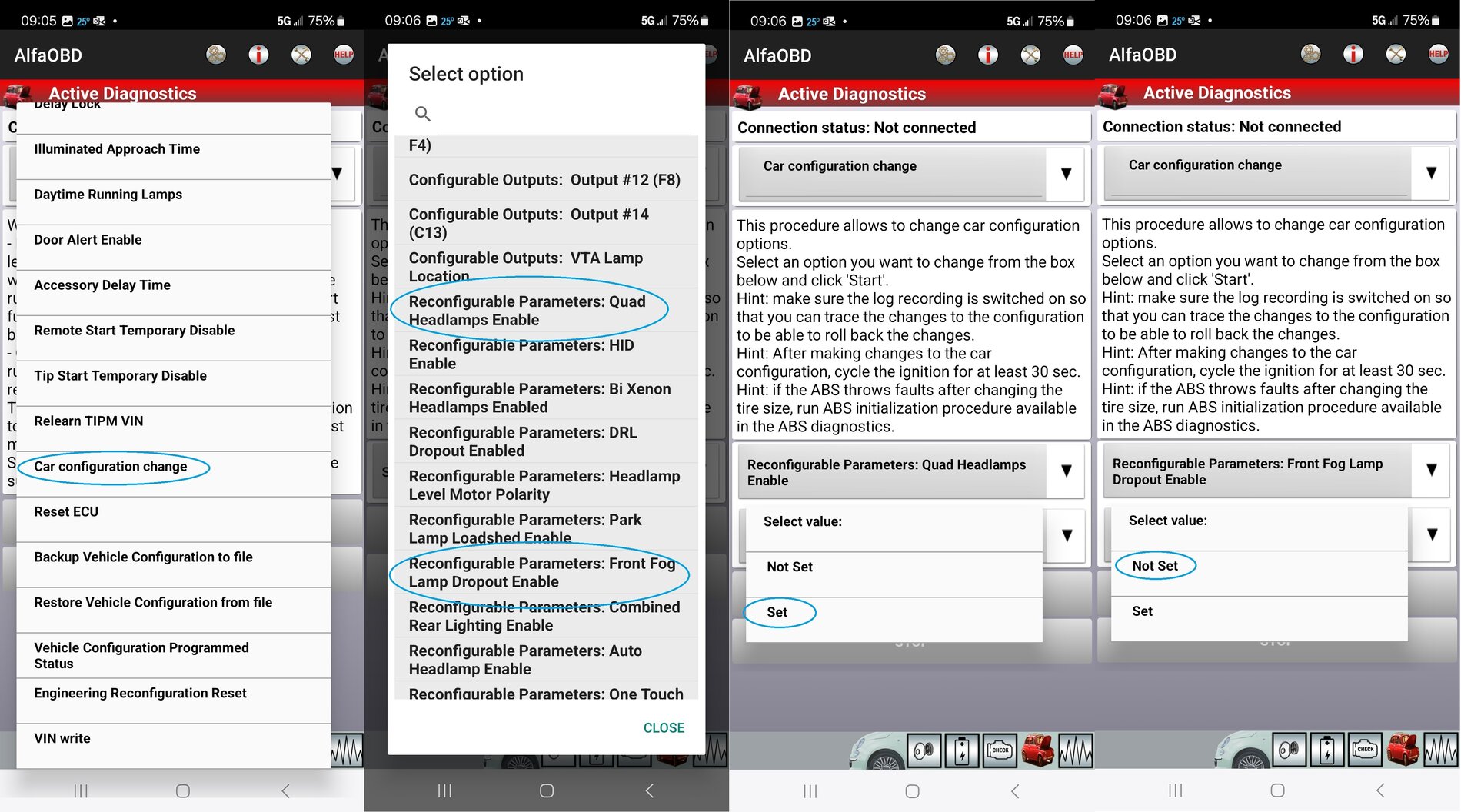Open gears settings icon on fourth screen
This screenshot has height=812, width=1461.
point(1310,54)
